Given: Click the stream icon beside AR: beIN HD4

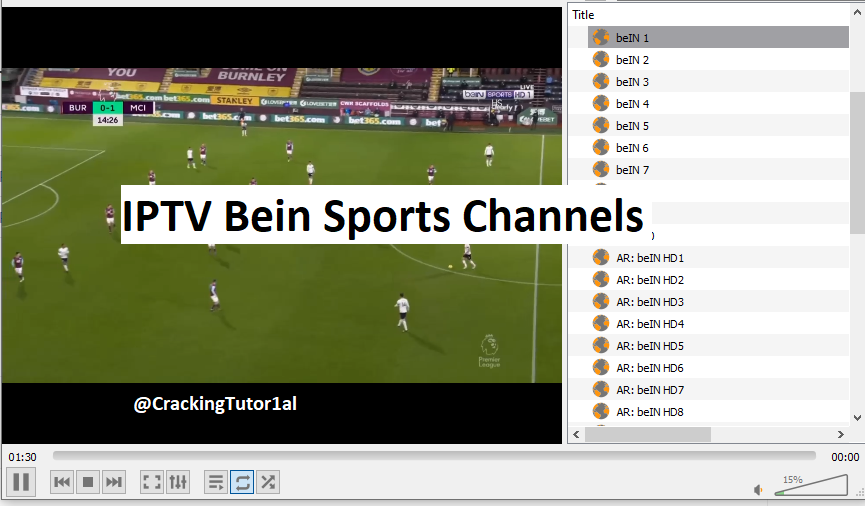Looking at the screenshot, I should (601, 324).
